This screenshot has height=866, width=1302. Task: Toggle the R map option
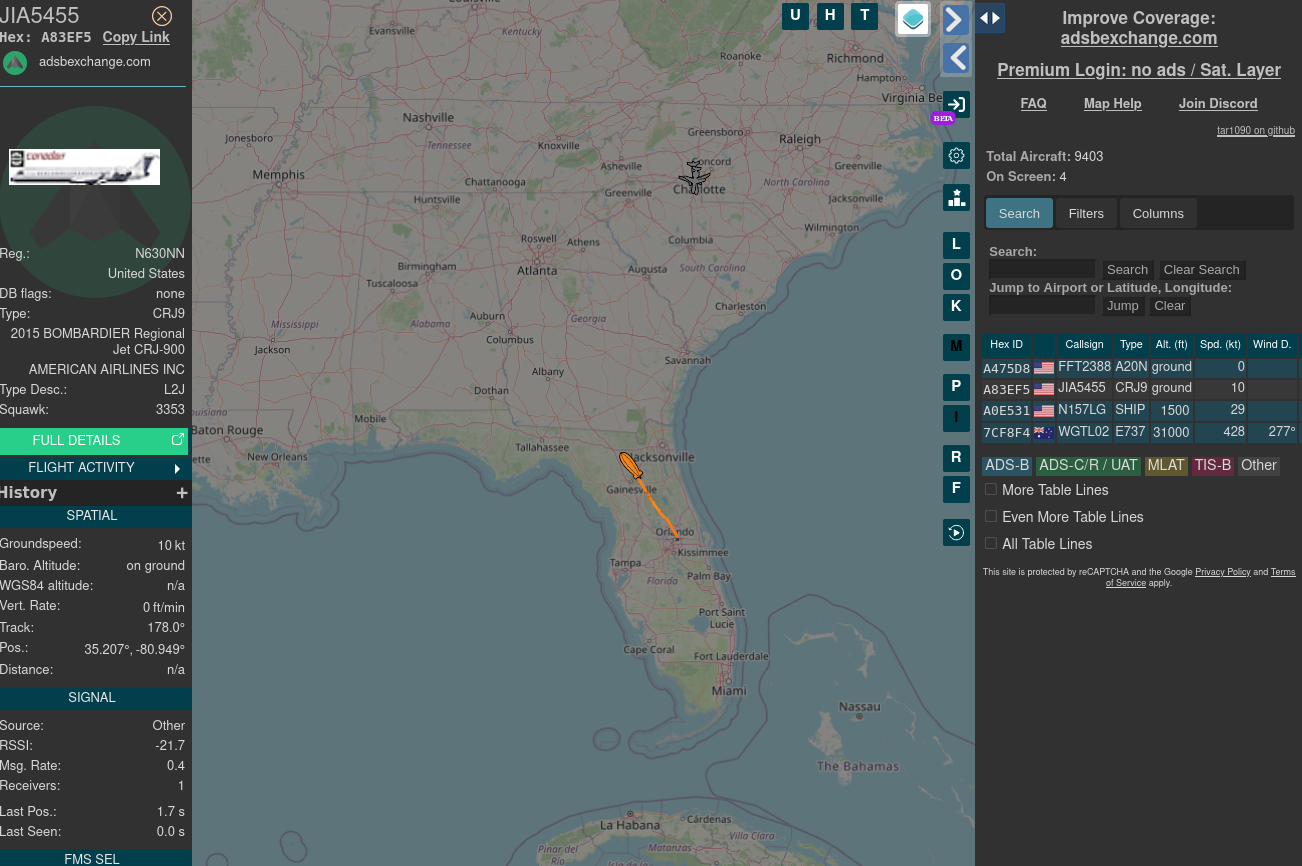[x=956, y=458]
